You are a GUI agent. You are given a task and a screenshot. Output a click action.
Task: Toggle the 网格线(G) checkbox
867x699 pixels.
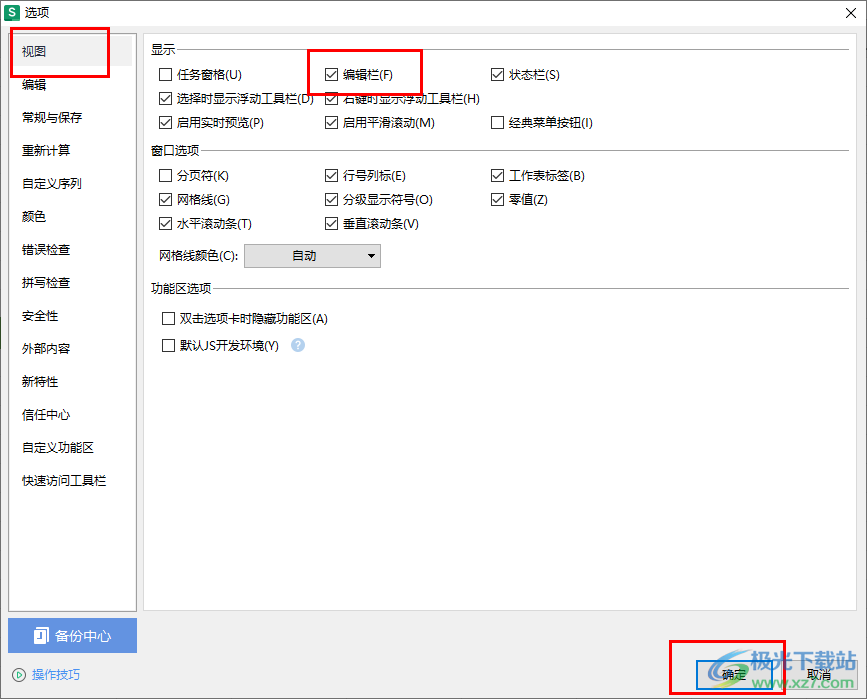coord(165,199)
